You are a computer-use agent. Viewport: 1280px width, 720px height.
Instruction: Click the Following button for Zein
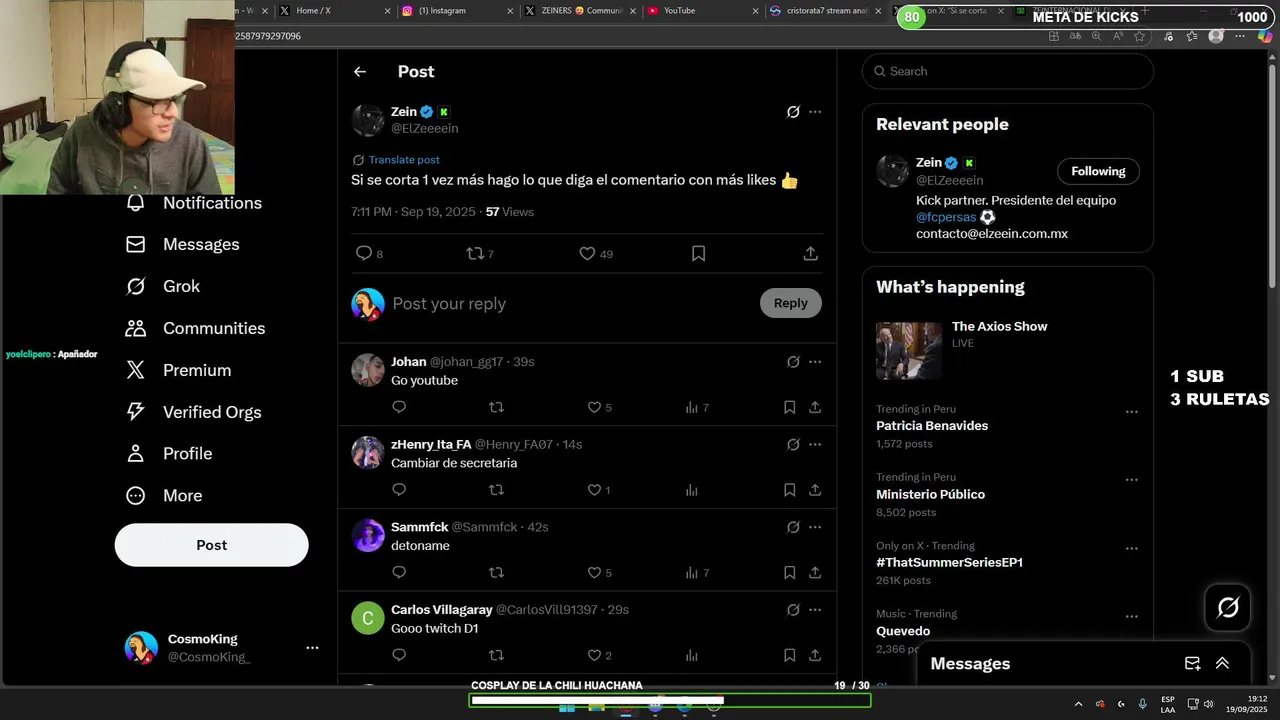[x=1098, y=171]
